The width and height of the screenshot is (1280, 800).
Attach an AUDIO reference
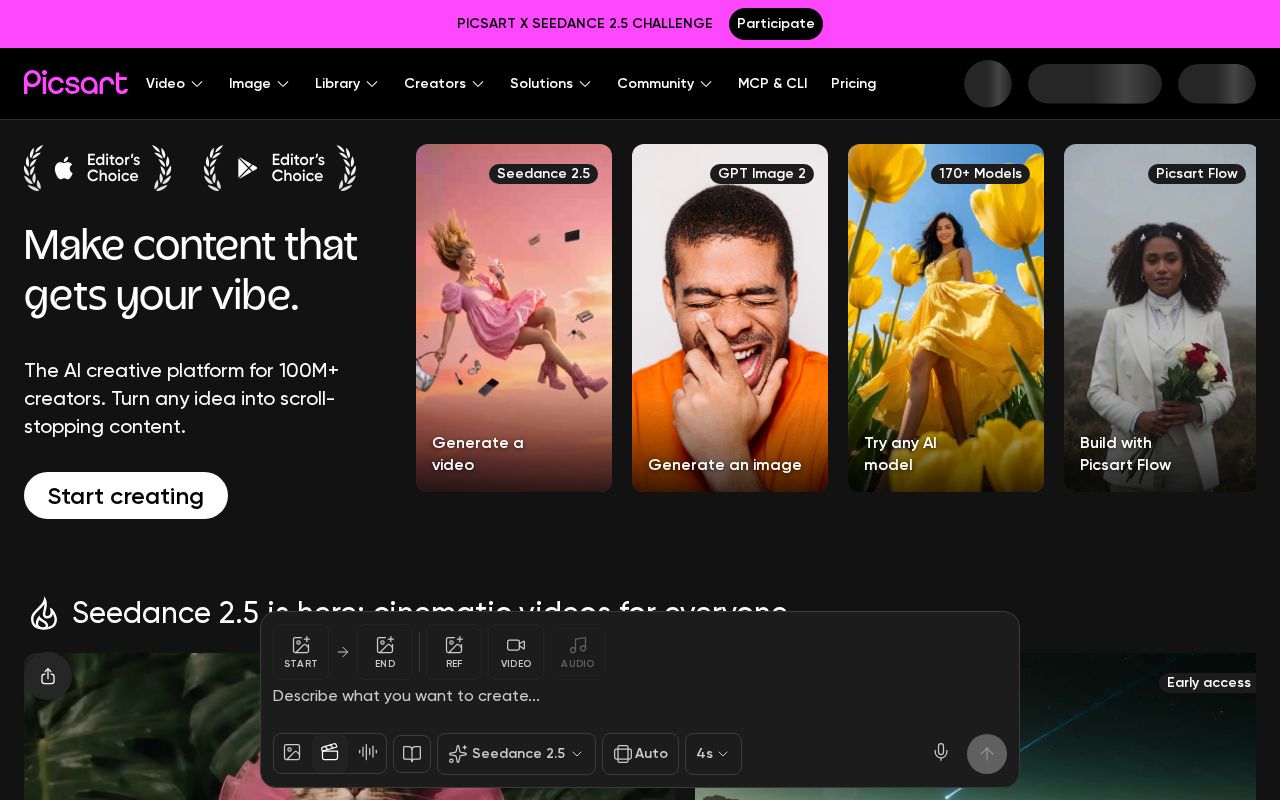click(x=578, y=652)
